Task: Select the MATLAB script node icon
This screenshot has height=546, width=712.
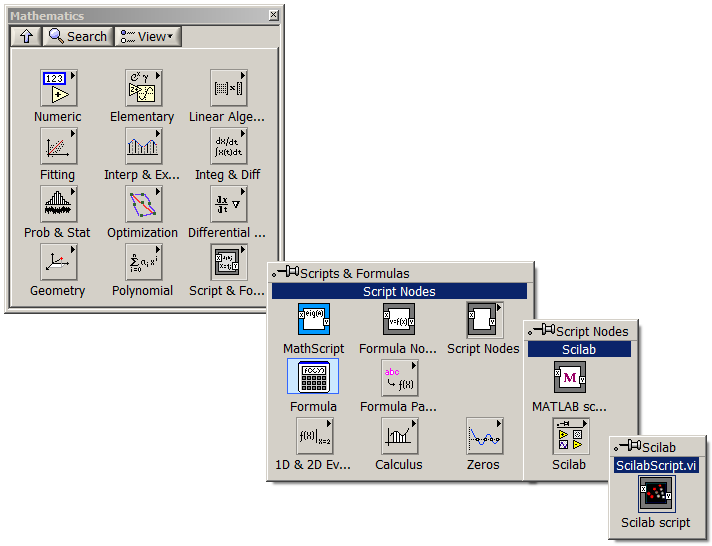Action: (570, 377)
